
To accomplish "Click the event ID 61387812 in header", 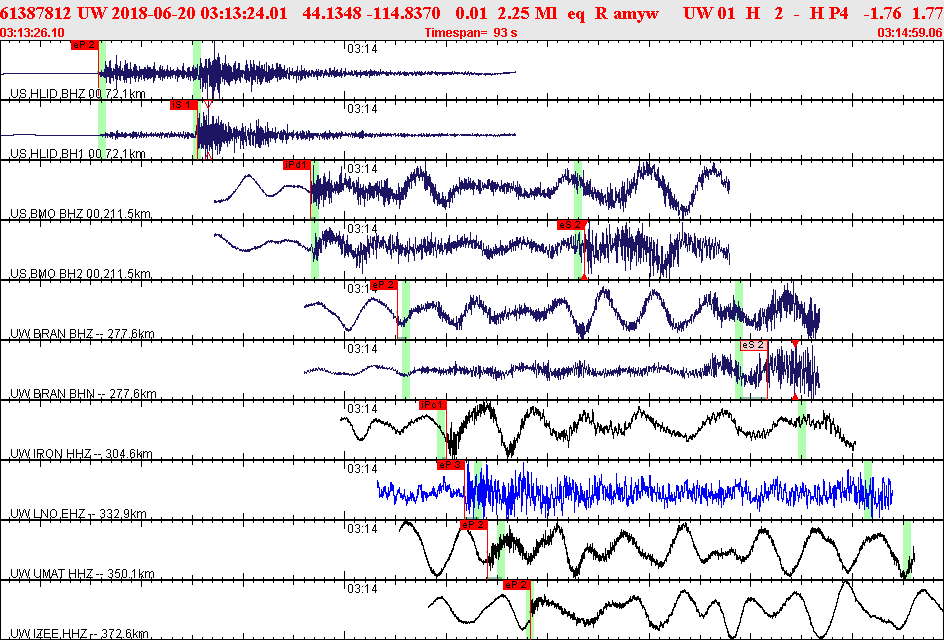I will coord(36,13).
